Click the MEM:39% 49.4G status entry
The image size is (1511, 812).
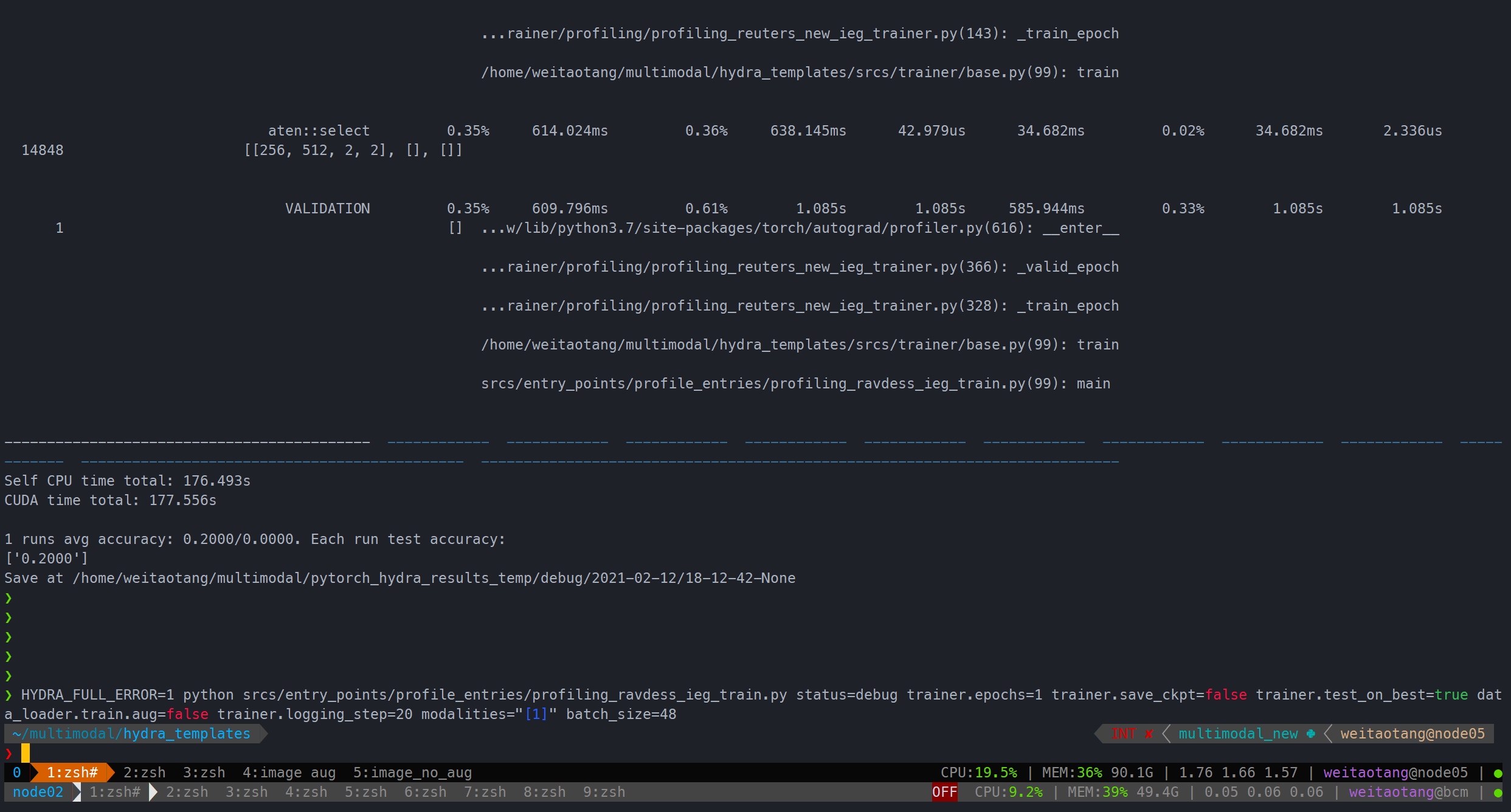point(1124,792)
